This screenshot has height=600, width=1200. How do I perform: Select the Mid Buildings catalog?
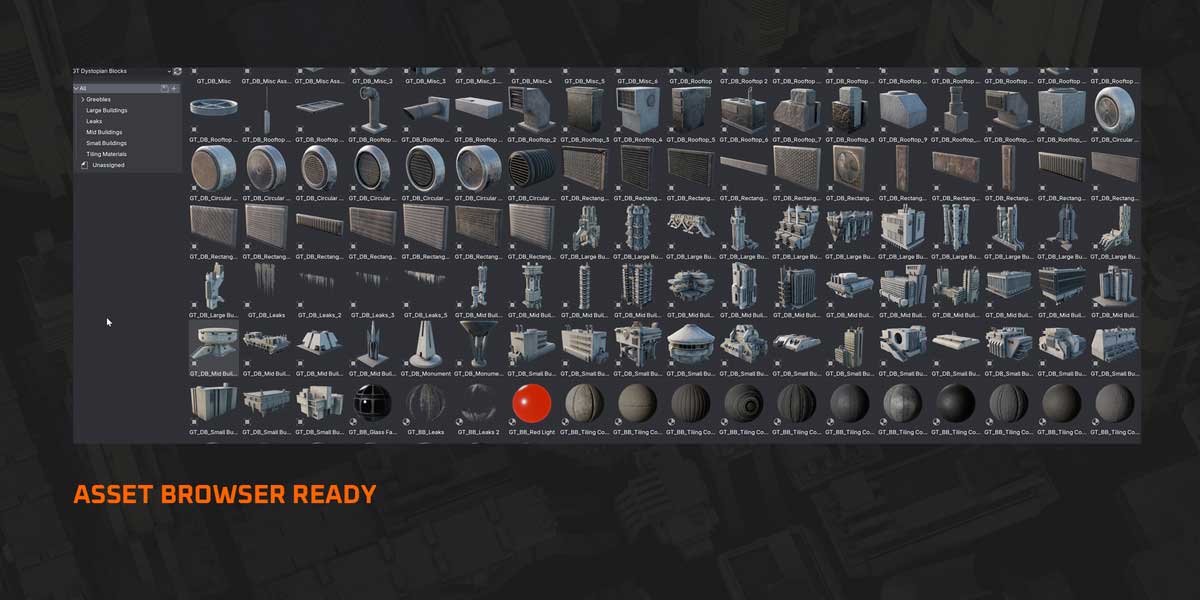point(103,131)
